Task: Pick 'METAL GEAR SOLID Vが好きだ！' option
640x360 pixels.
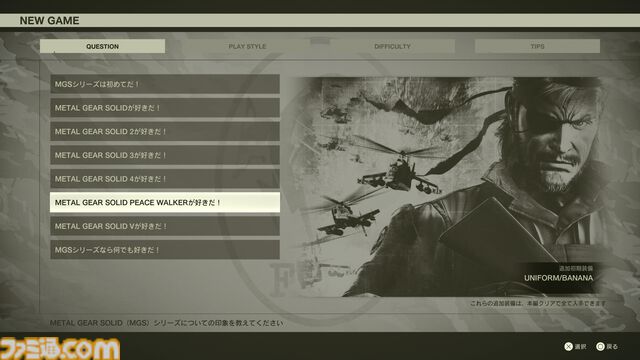Action: 165,226
